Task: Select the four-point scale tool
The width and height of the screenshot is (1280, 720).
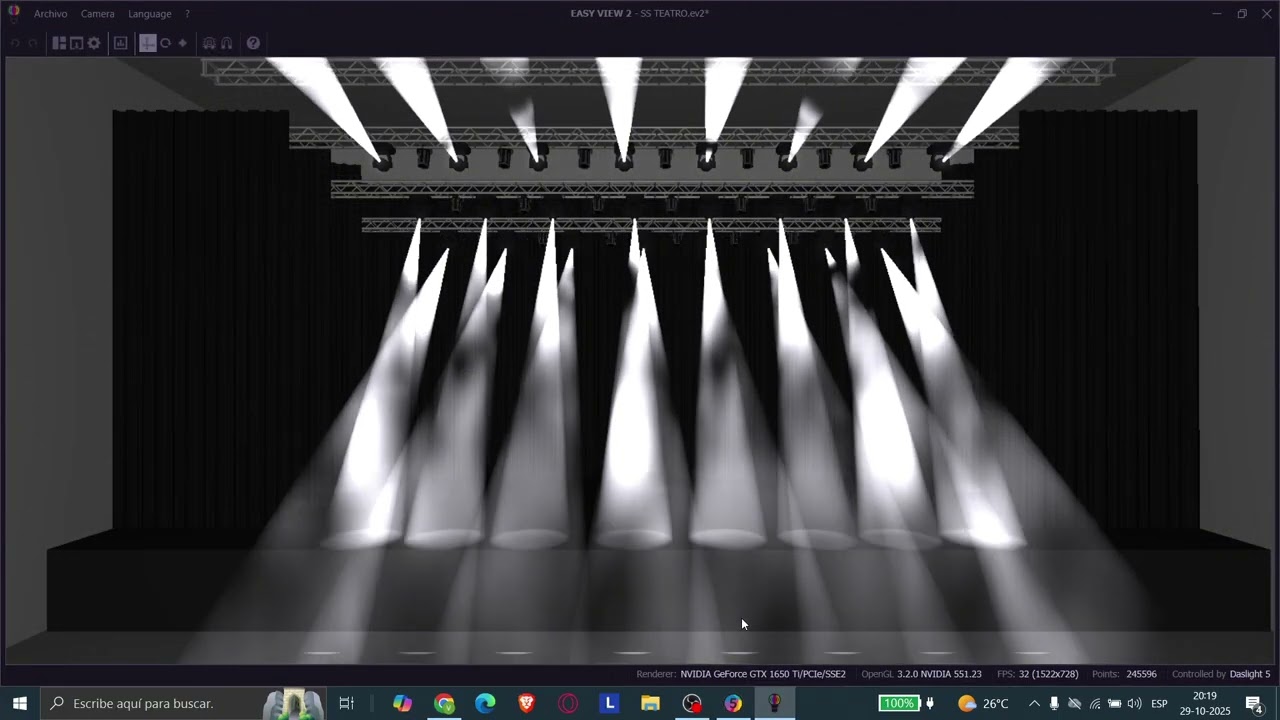Action: [182, 43]
